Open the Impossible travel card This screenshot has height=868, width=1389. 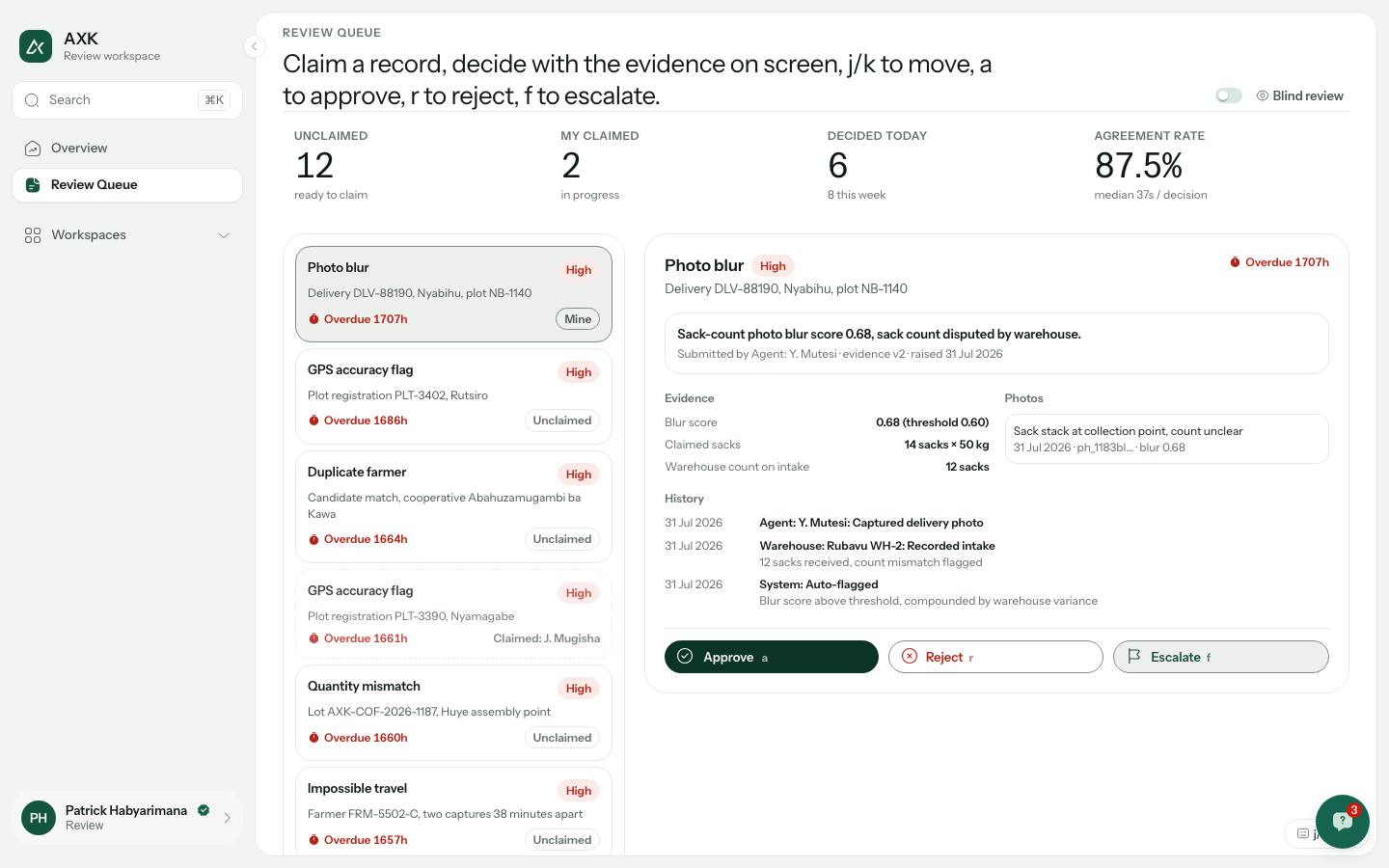point(453,812)
